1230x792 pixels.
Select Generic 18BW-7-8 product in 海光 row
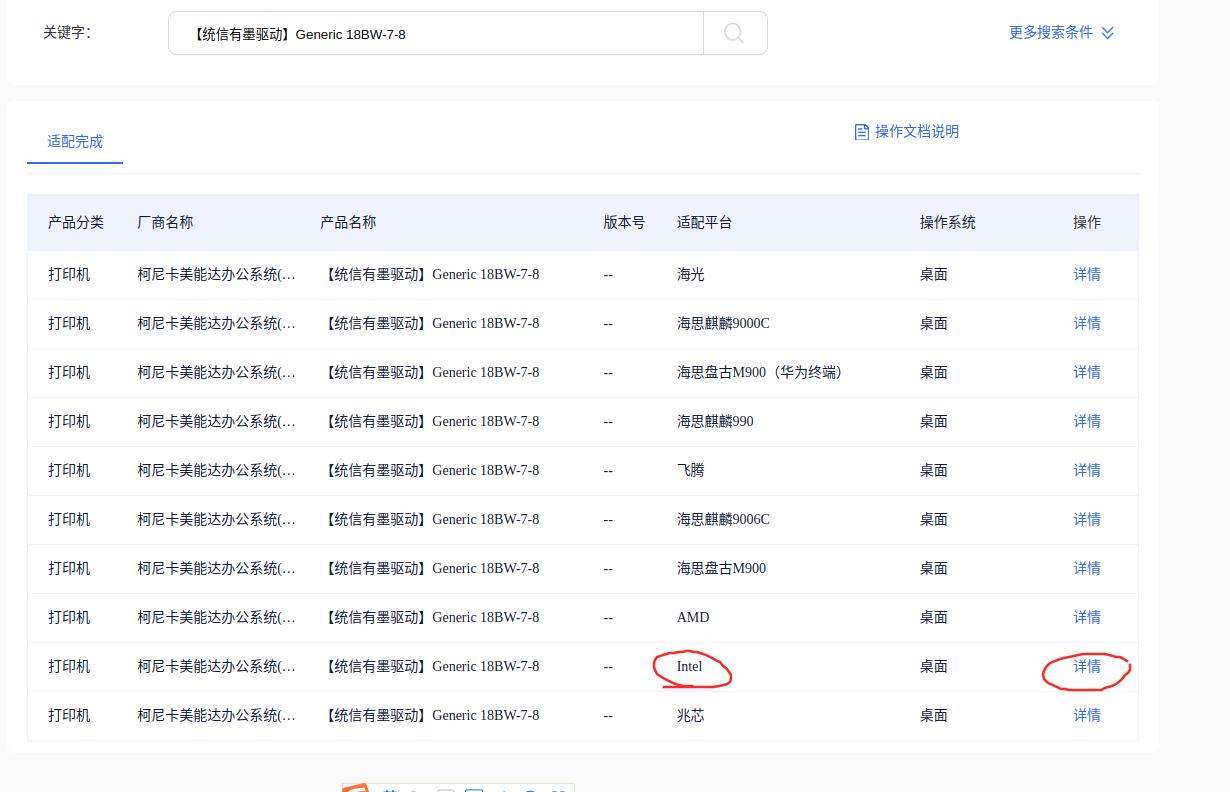430,274
